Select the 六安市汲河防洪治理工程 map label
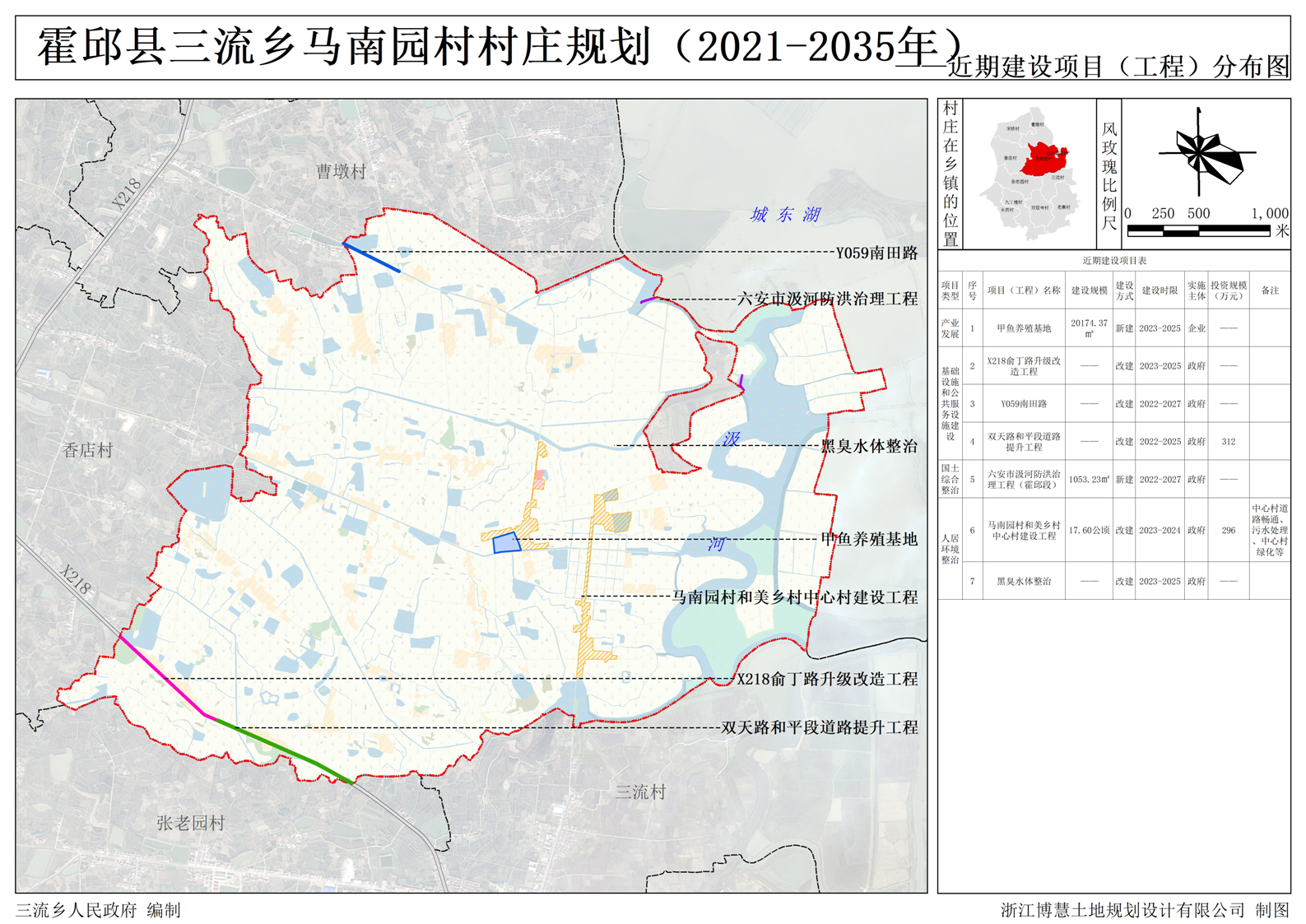1306x924 pixels. pyautogui.click(x=827, y=299)
